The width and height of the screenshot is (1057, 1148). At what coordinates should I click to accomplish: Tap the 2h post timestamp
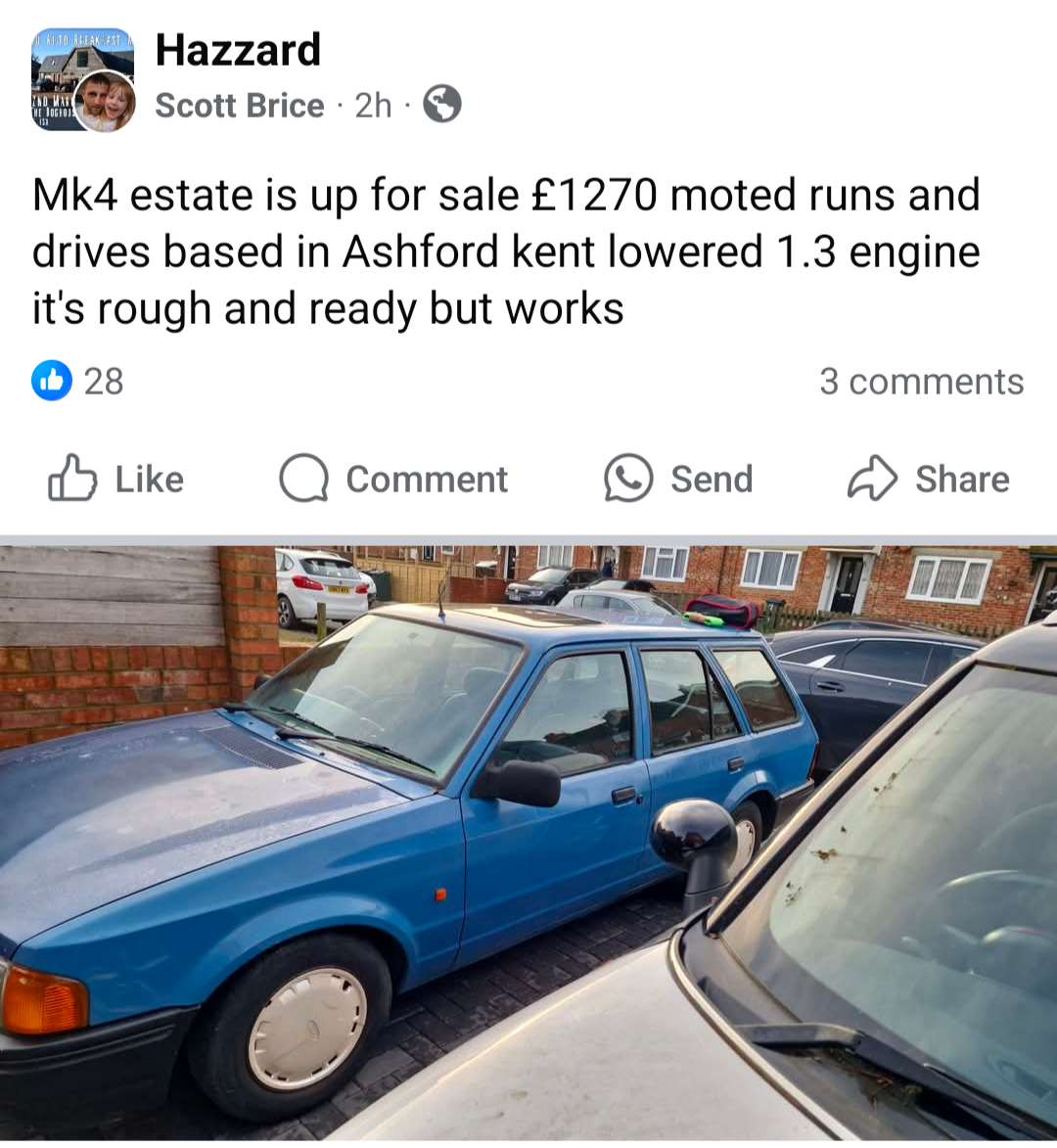[373, 106]
